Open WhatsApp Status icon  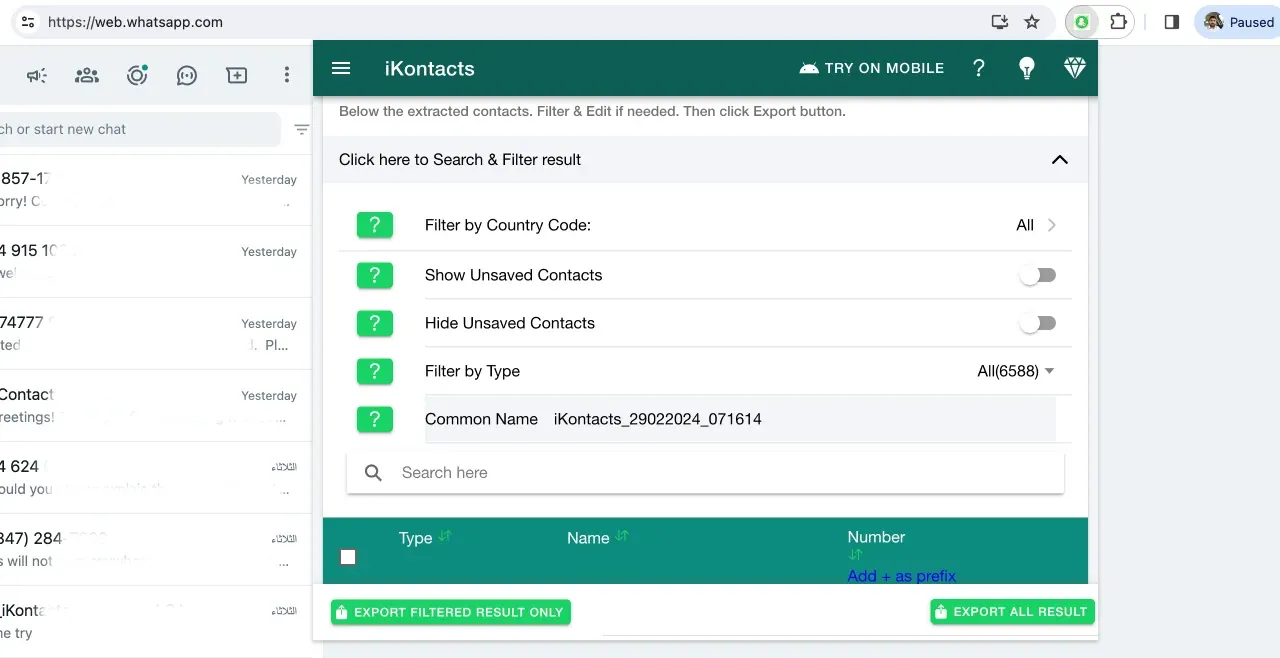(x=137, y=75)
